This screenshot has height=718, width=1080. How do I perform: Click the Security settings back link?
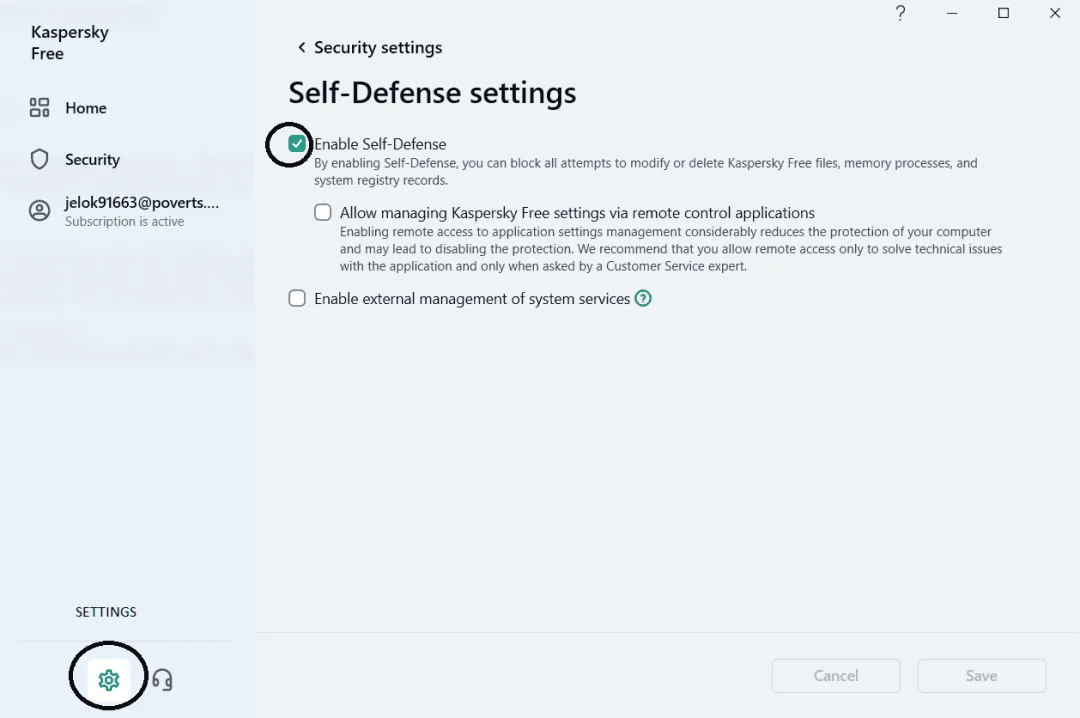click(370, 48)
